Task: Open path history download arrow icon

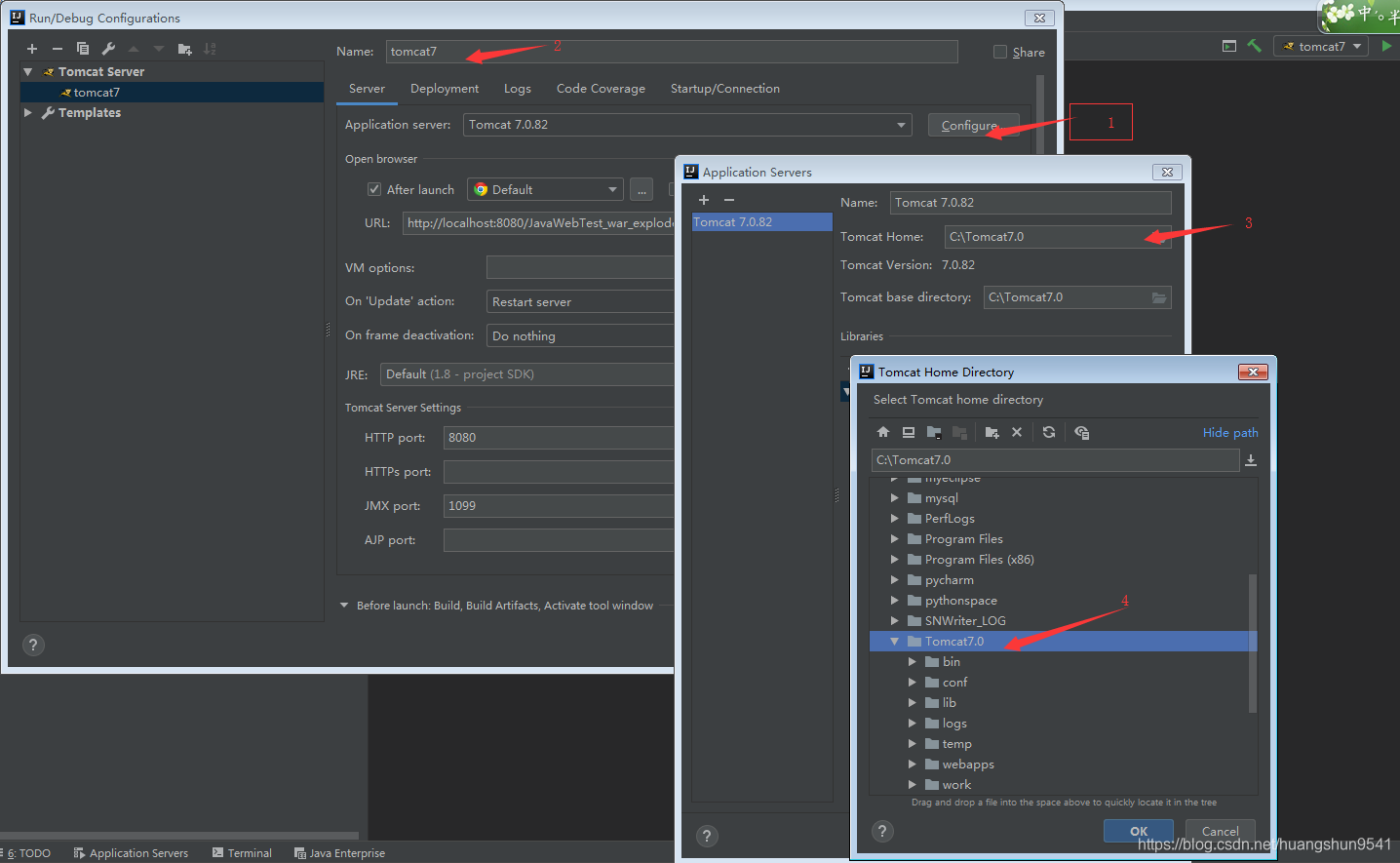Action: coord(1251,460)
